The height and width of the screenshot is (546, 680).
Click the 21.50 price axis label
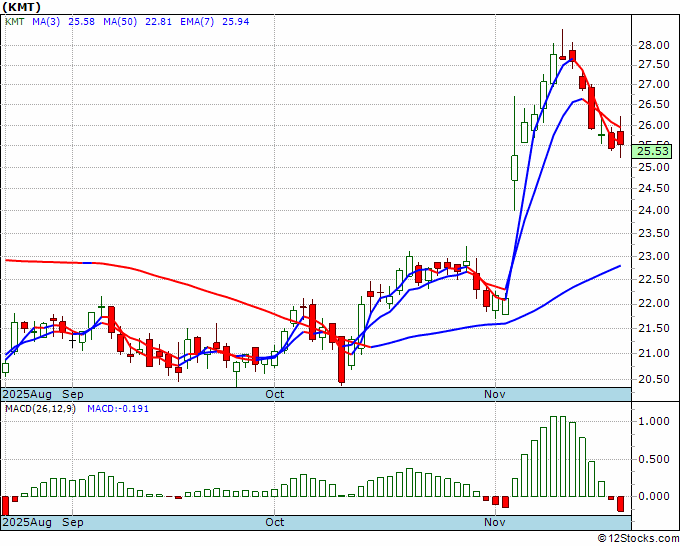[x=654, y=328]
